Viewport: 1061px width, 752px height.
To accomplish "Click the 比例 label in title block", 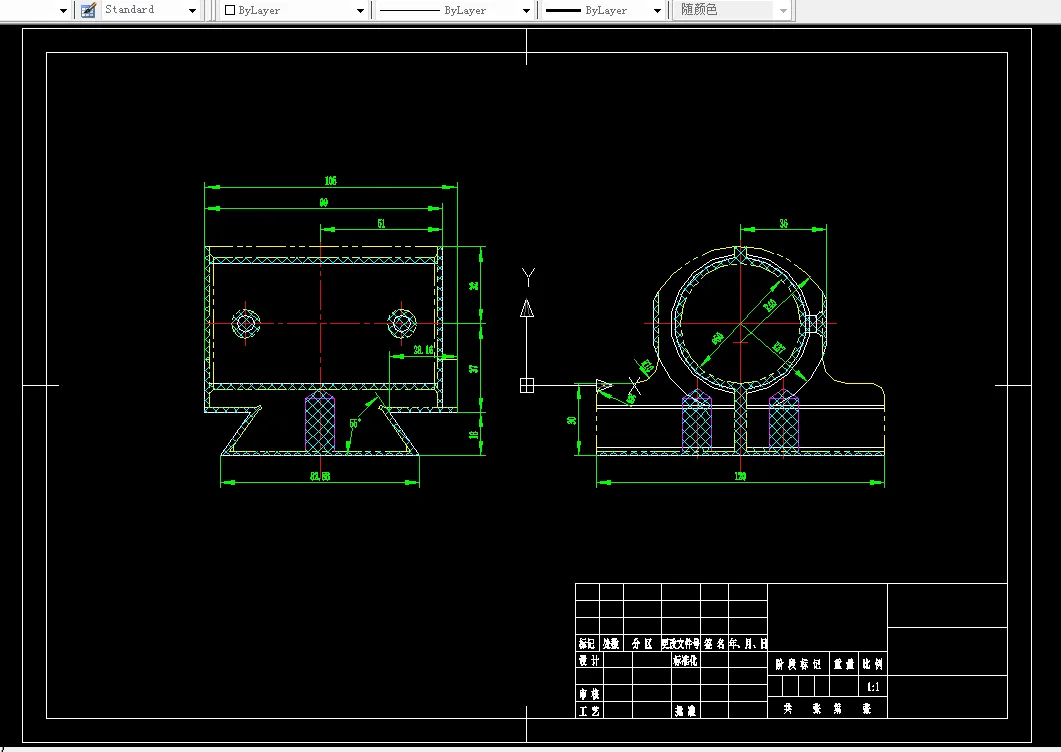I will pyautogui.click(x=873, y=665).
